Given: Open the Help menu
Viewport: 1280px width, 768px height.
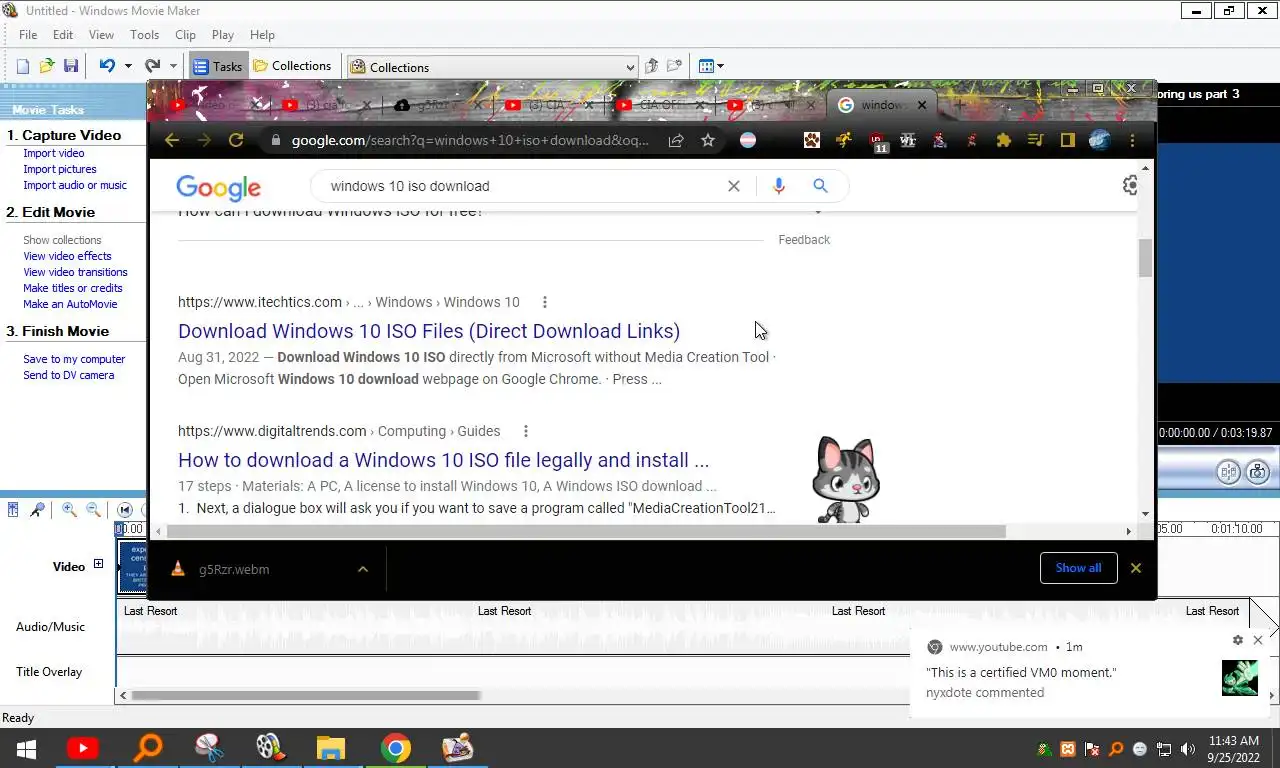Looking at the screenshot, I should tap(262, 35).
